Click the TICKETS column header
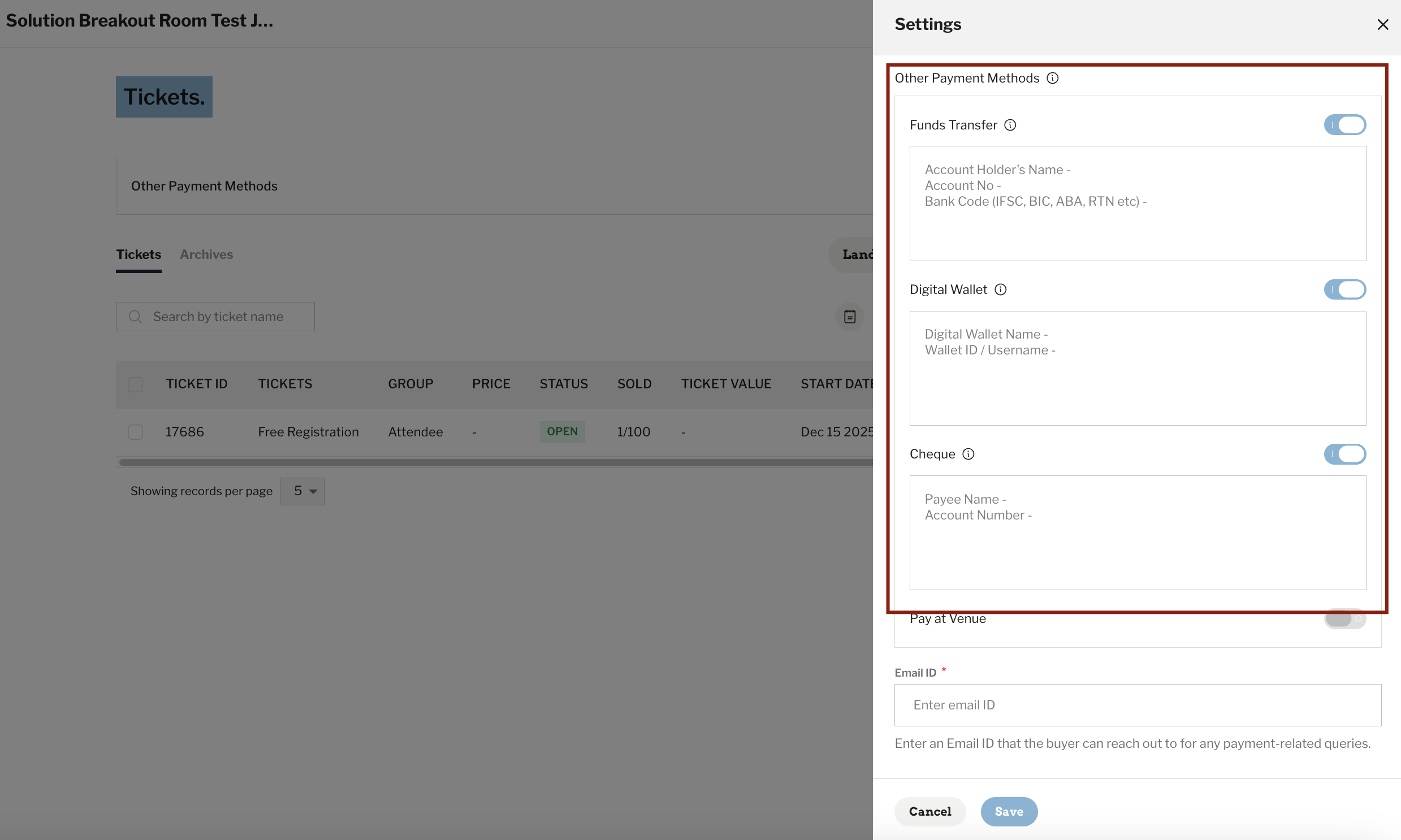1401x840 pixels. point(285,384)
